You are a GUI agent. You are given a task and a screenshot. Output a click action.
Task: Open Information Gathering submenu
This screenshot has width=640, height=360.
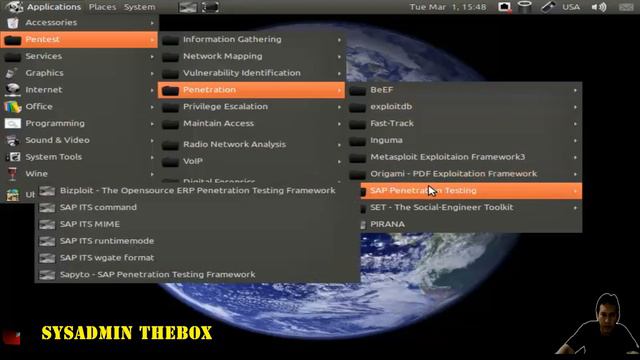(x=251, y=40)
